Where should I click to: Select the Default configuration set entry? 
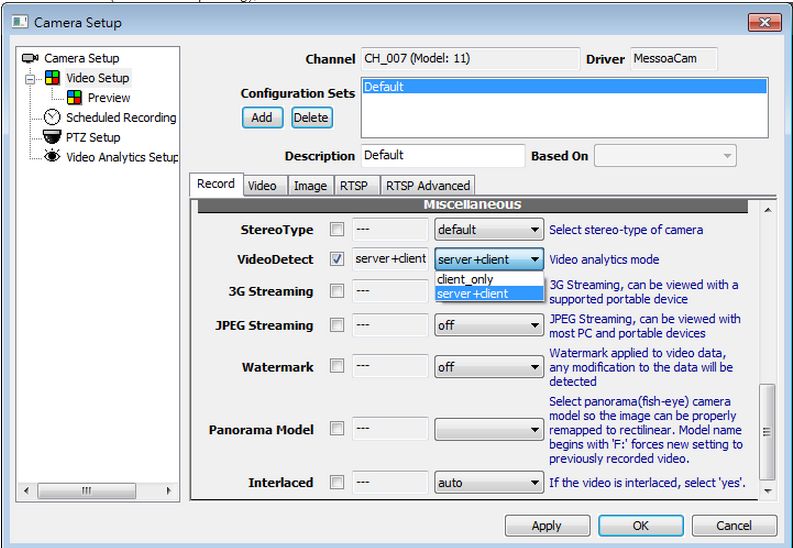564,87
